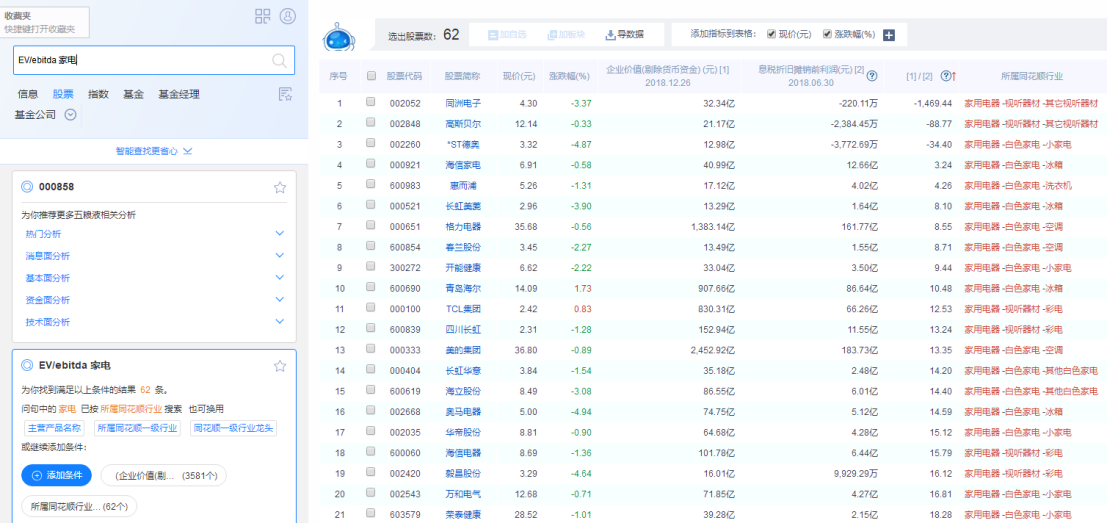Click the 企业价值 (3581个) condition chip
This screenshot has width=1108, height=523.
[164, 476]
